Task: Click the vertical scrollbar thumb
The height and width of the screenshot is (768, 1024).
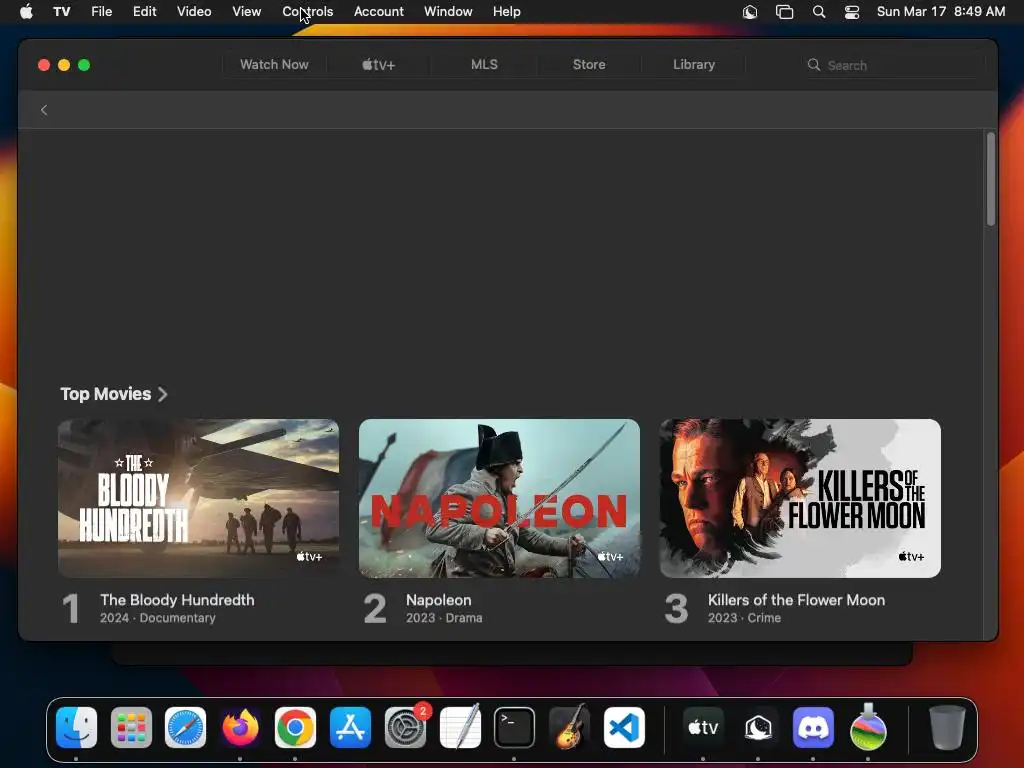Action: click(x=991, y=179)
